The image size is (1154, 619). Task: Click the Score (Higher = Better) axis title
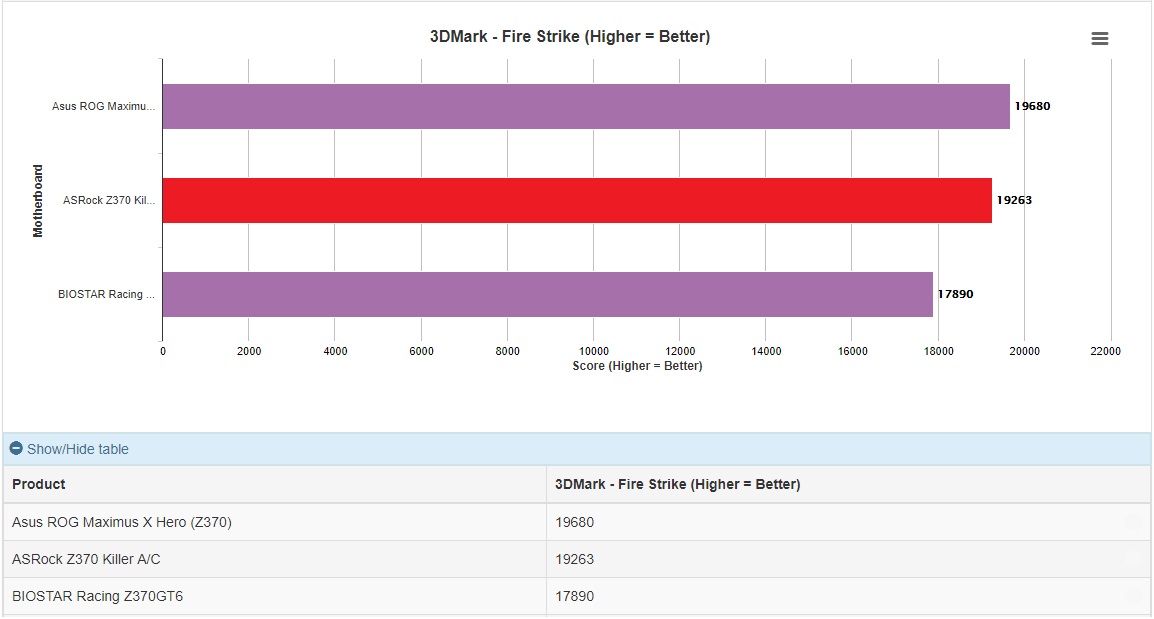click(x=637, y=366)
